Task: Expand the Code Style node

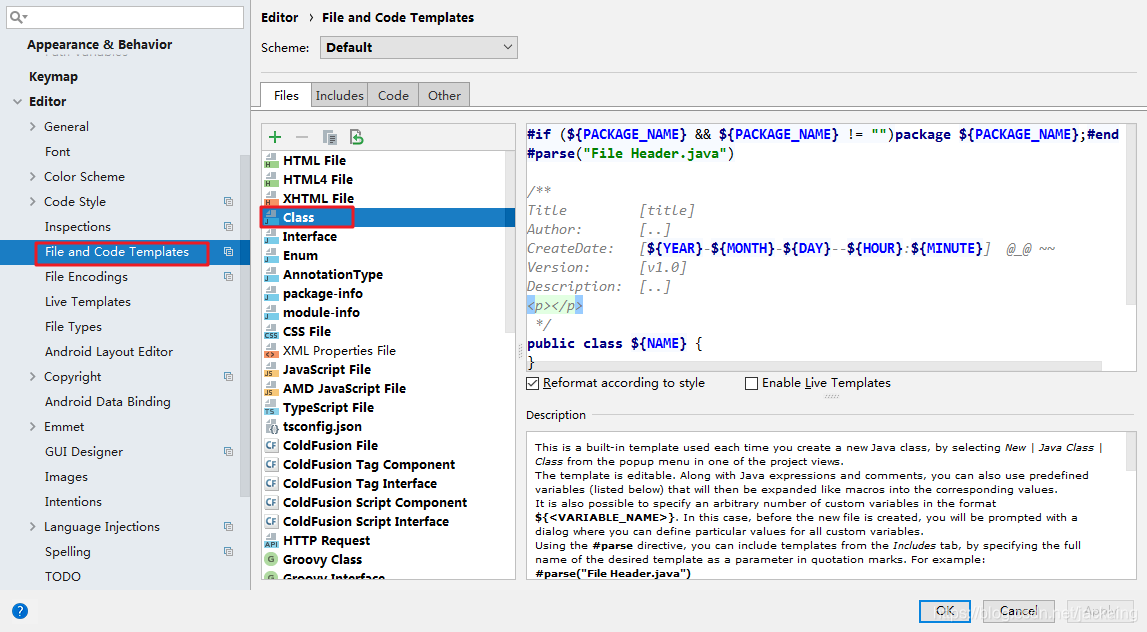Action: tap(32, 201)
